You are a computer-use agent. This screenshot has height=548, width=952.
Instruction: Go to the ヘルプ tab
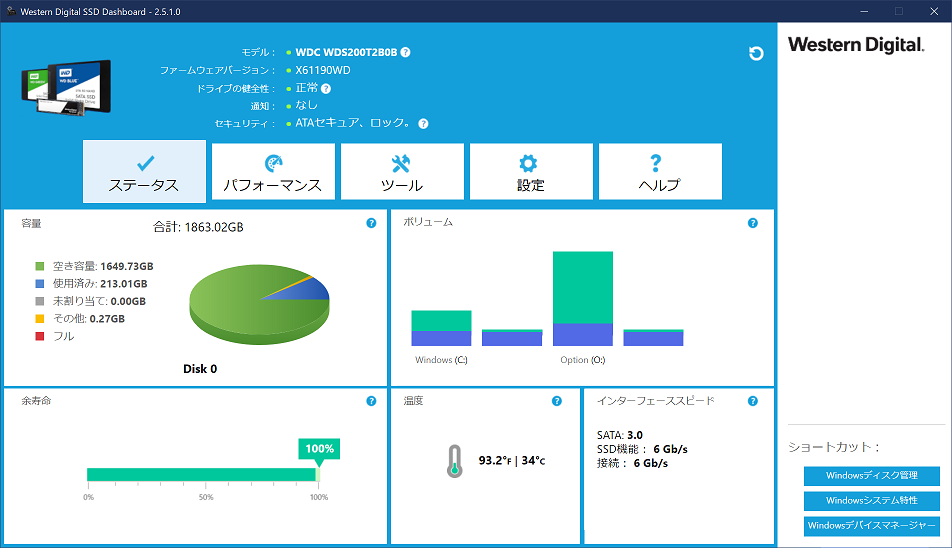tap(660, 172)
